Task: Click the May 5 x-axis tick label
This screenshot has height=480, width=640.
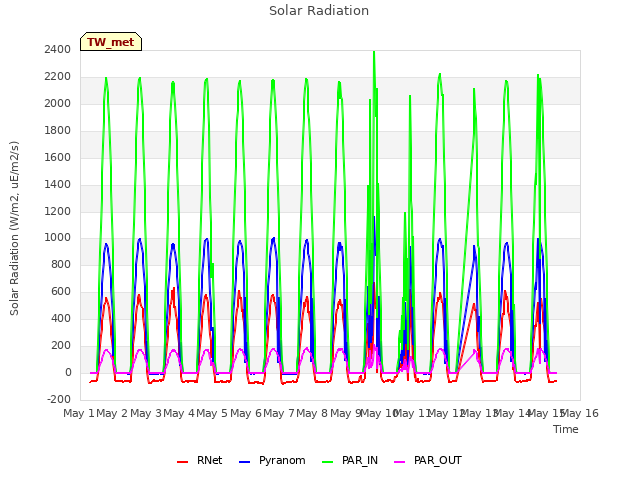Action: point(212,413)
